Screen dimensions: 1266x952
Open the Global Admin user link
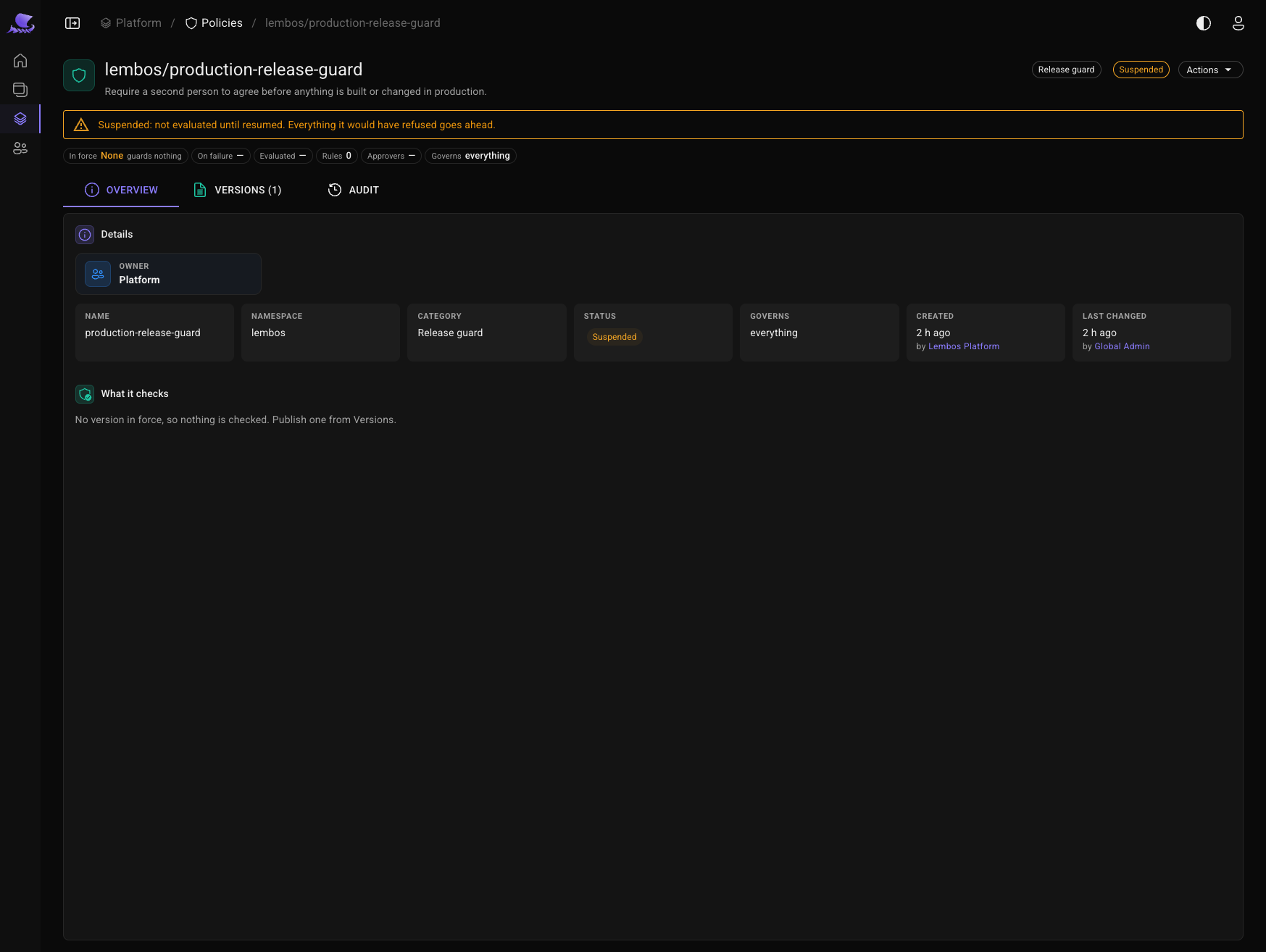pos(1122,346)
